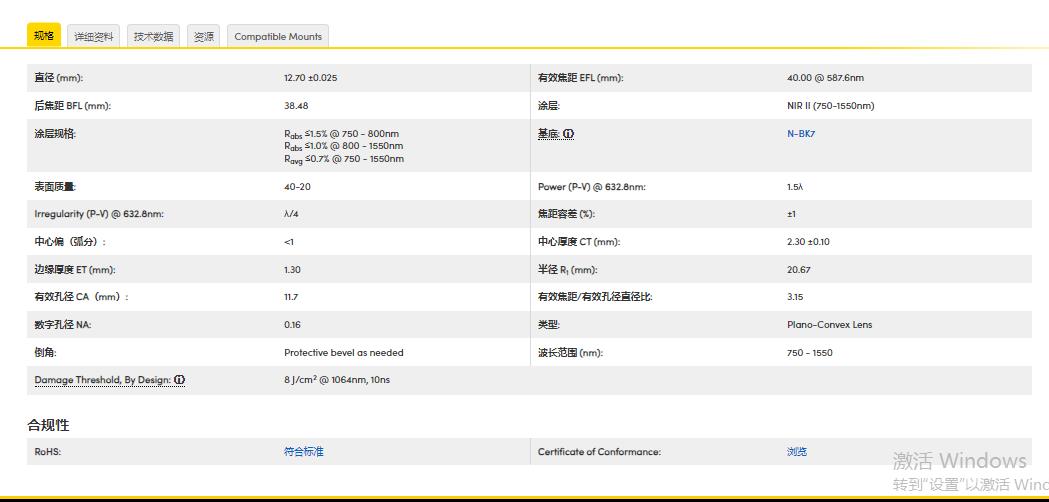Click the 倒角 label
1049x502 pixels.
pos(45,353)
